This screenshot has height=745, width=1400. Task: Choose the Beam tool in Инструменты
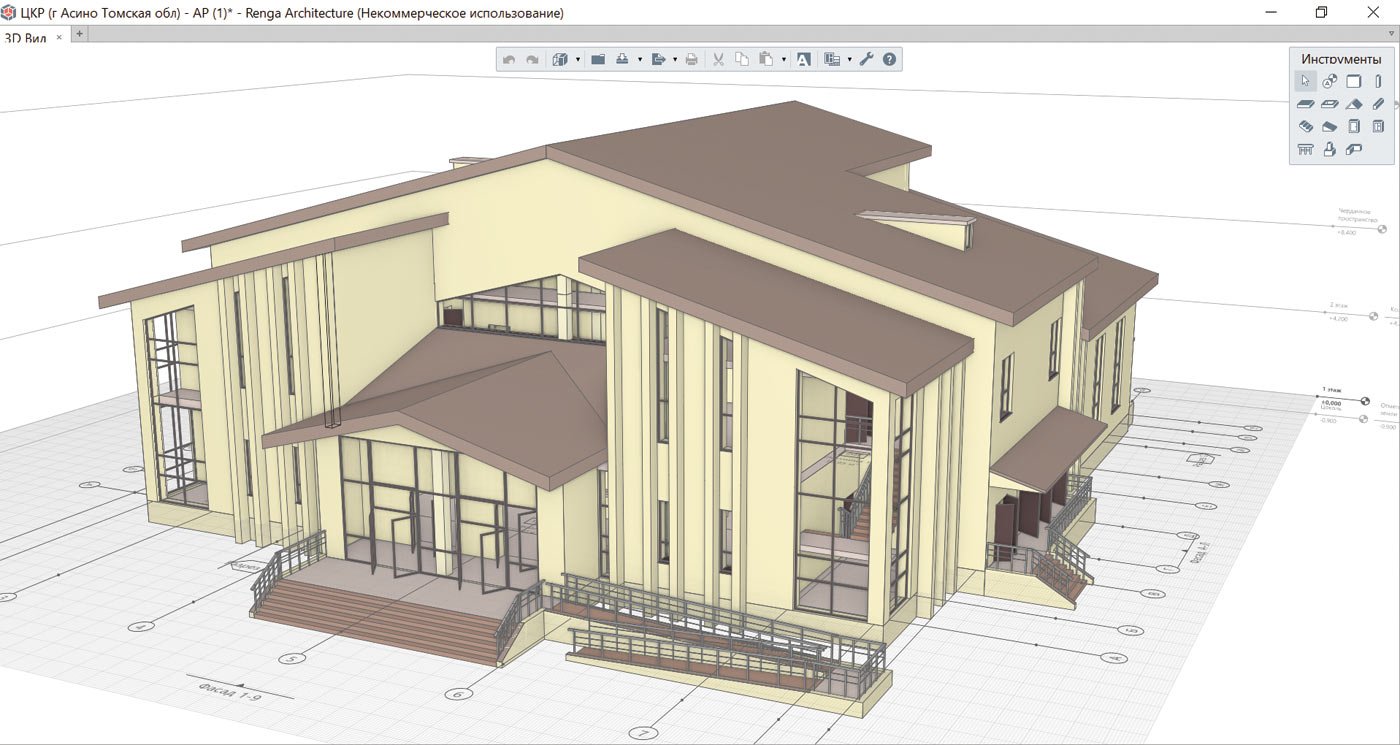1378,104
